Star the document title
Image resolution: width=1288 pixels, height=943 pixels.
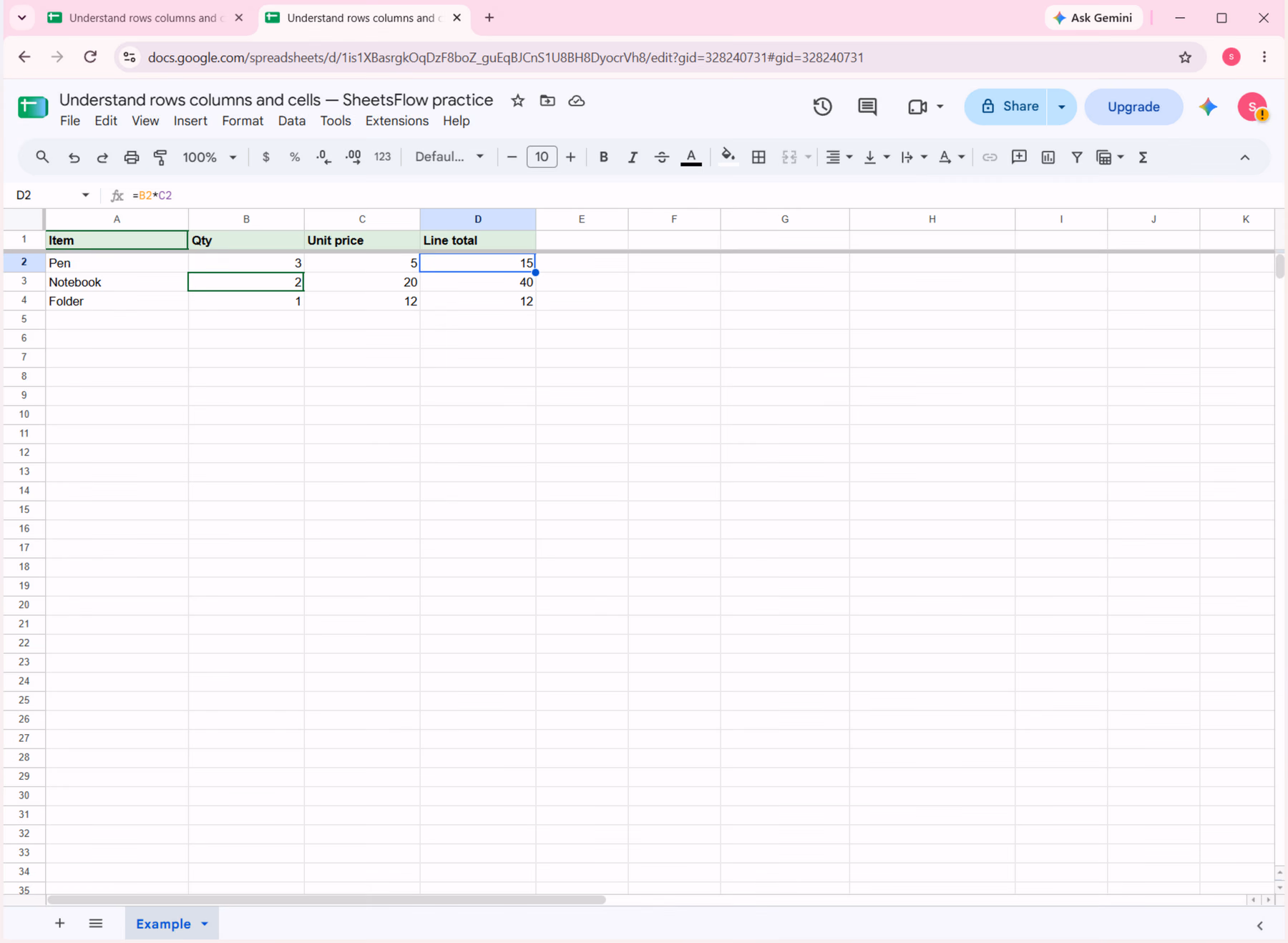coord(517,101)
